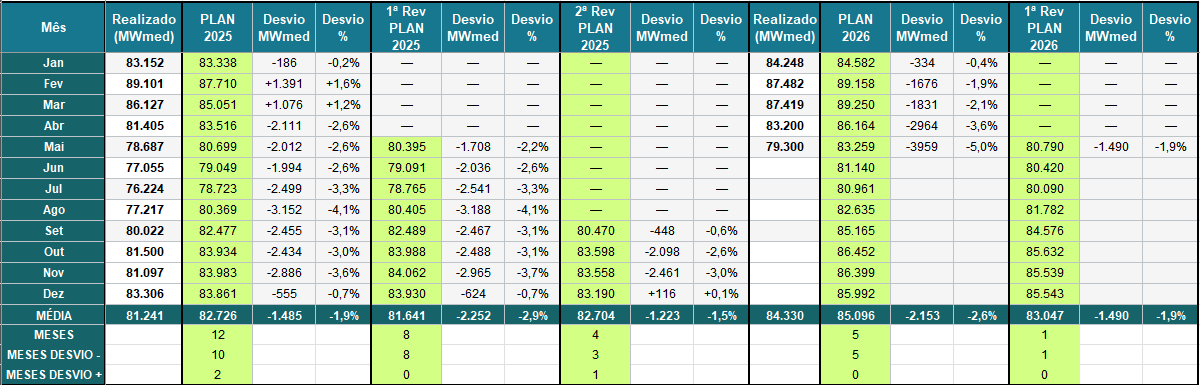Select the deviation cell +1.391
The image size is (1200, 385).
pos(283,83)
